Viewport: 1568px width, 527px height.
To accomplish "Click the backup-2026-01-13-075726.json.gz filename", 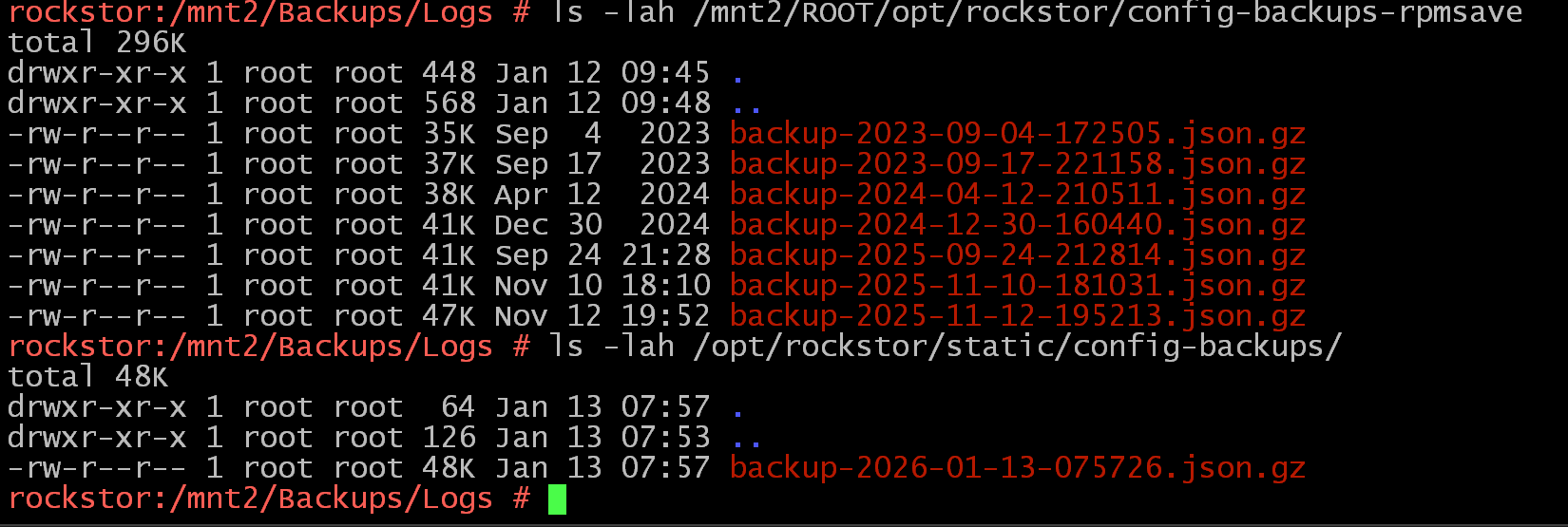I will 1017,468.
